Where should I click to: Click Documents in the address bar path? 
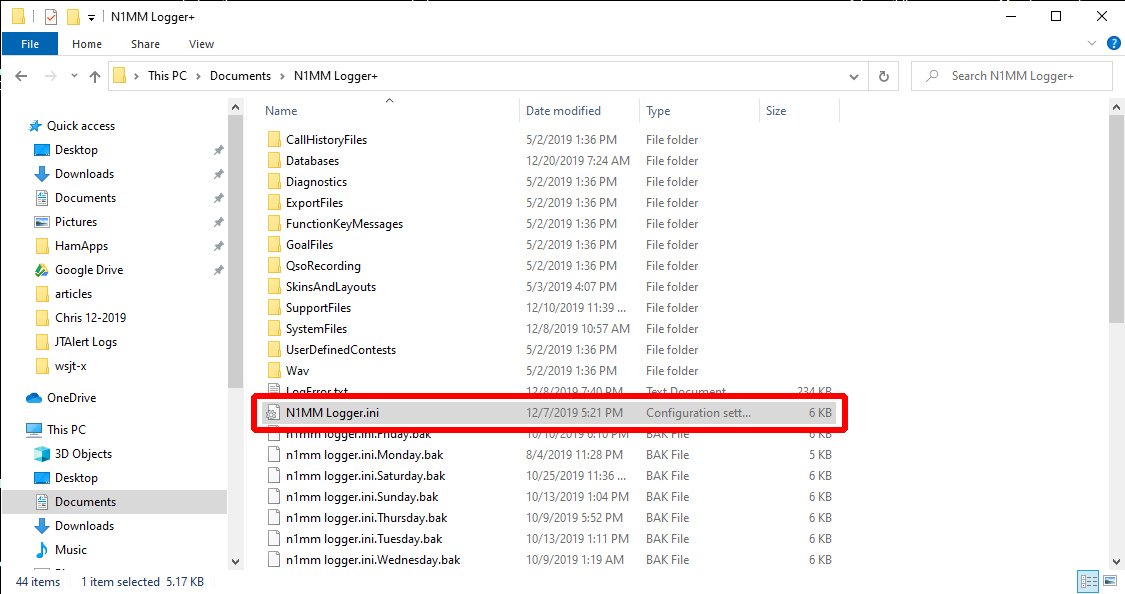click(x=240, y=76)
